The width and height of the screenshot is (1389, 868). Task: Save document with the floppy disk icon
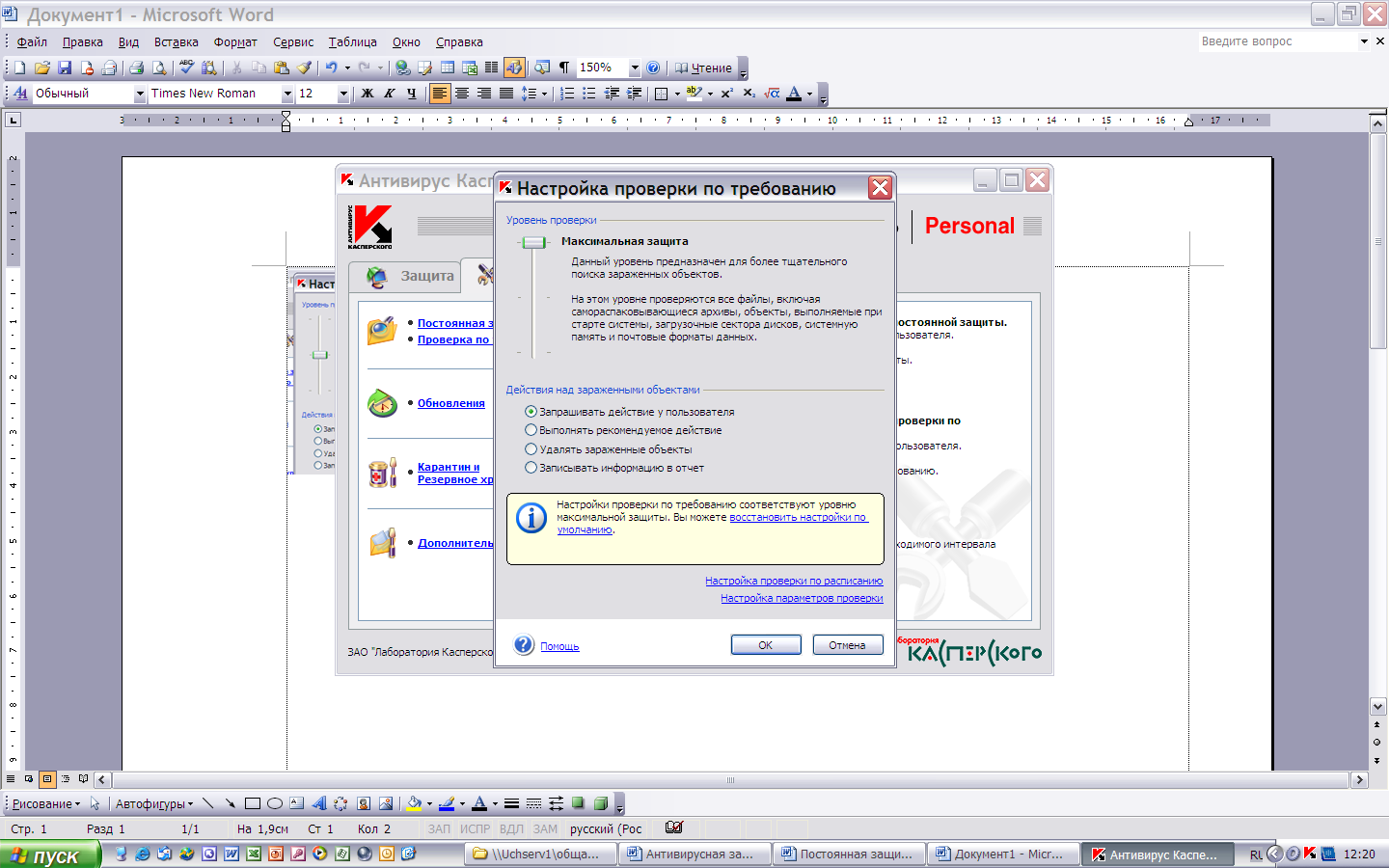(65, 68)
